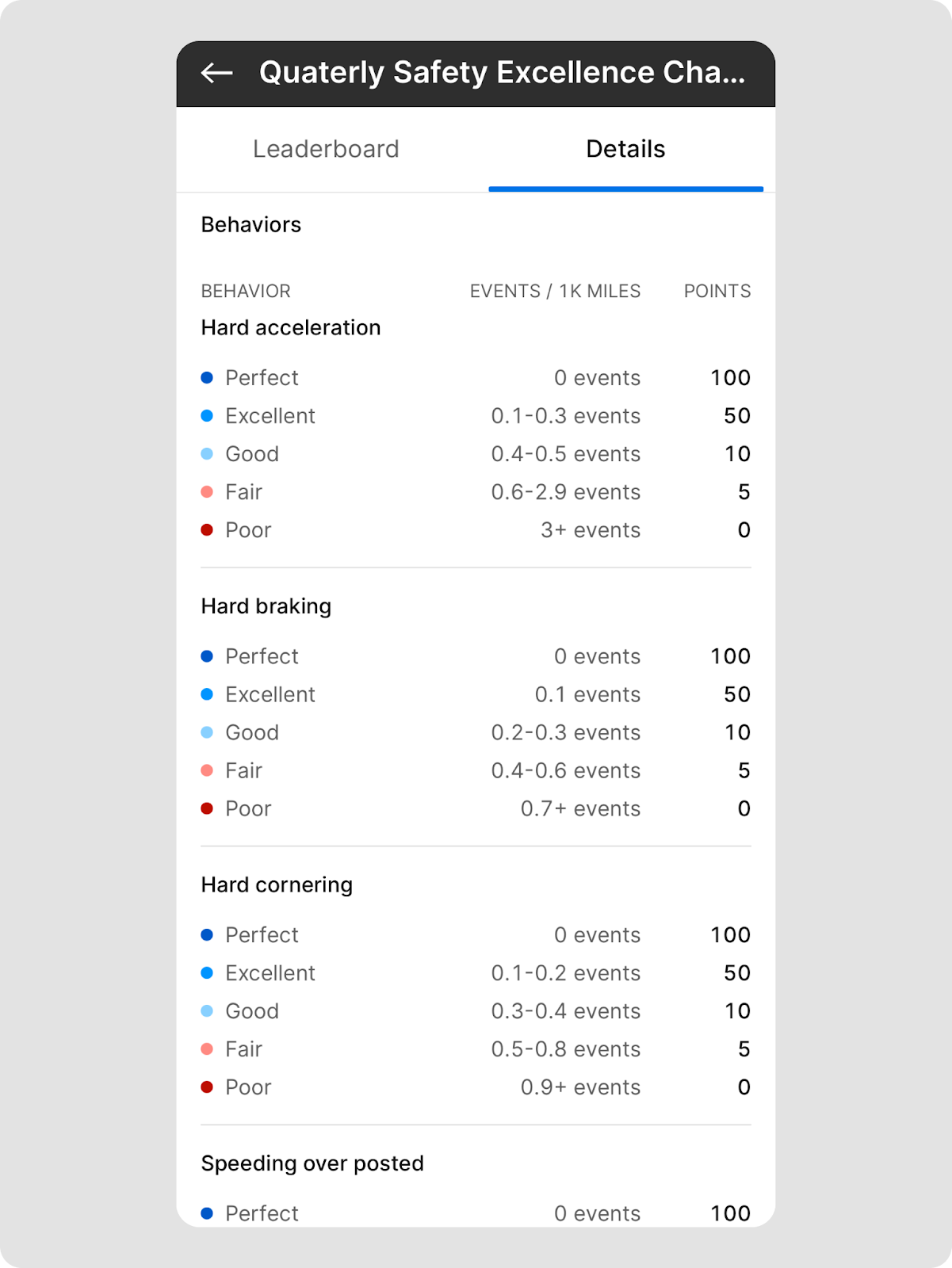Click the 0.6-2.9 events Fair row value
The height and width of the screenshot is (1268, 952).
(x=565, y=492)
